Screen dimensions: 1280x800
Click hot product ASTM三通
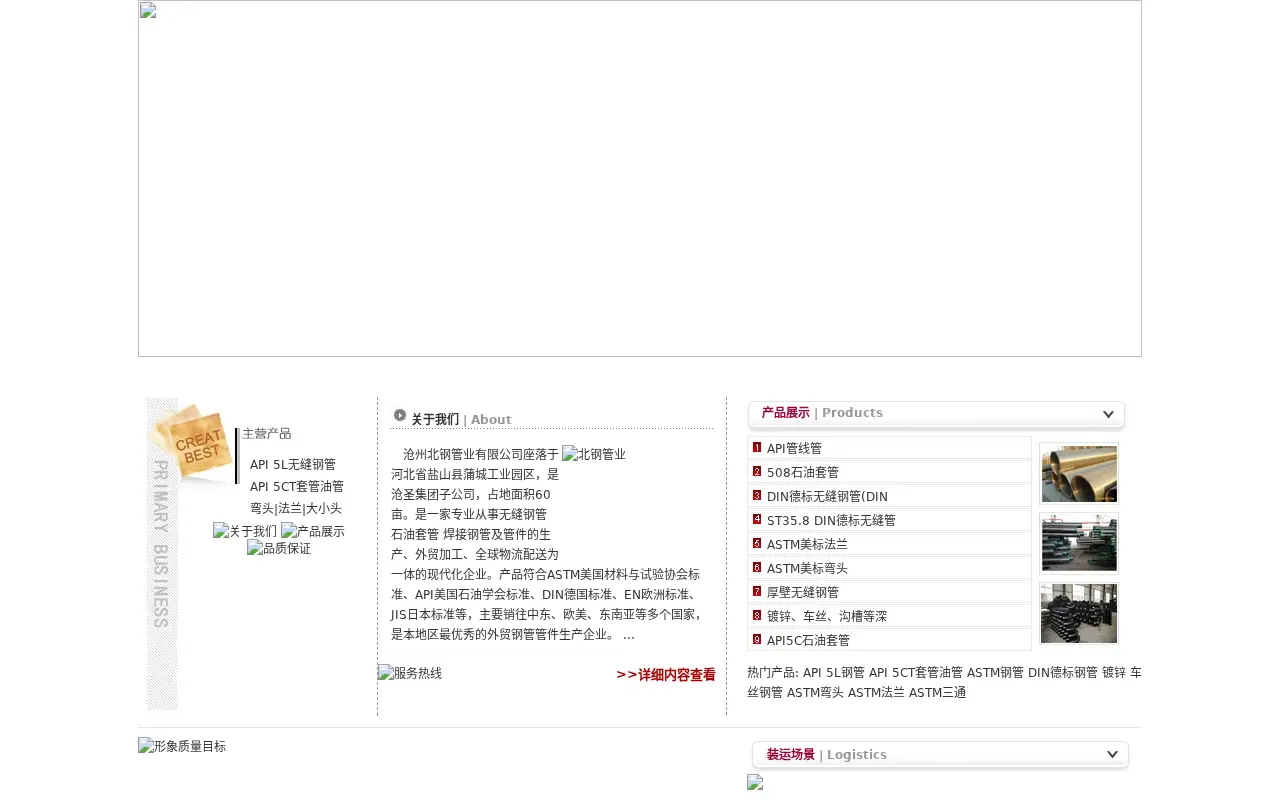coord(937,692)
